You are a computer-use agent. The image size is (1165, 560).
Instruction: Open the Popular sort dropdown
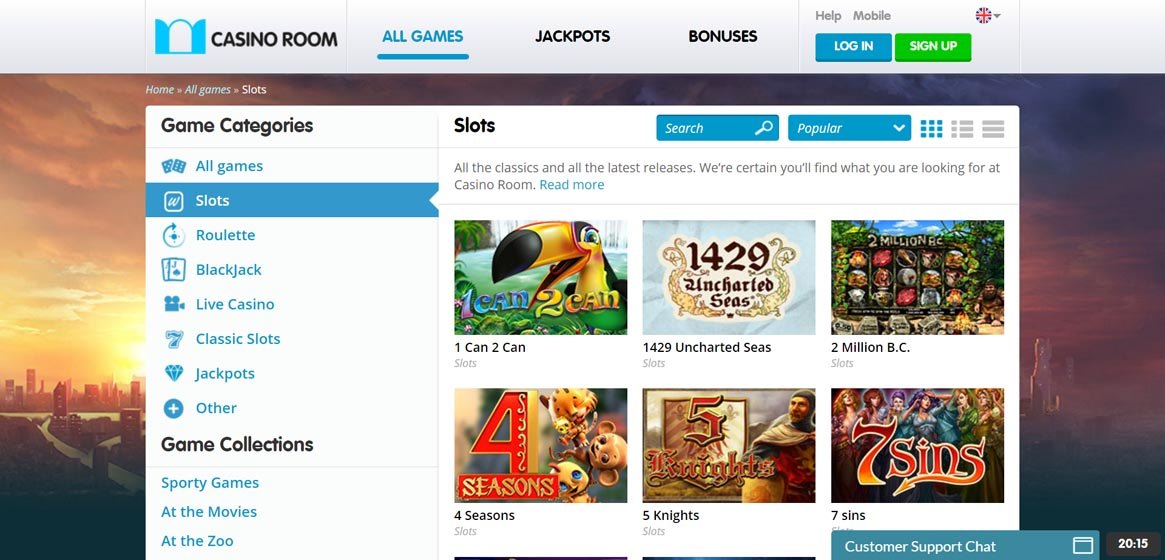click(849, 128)
